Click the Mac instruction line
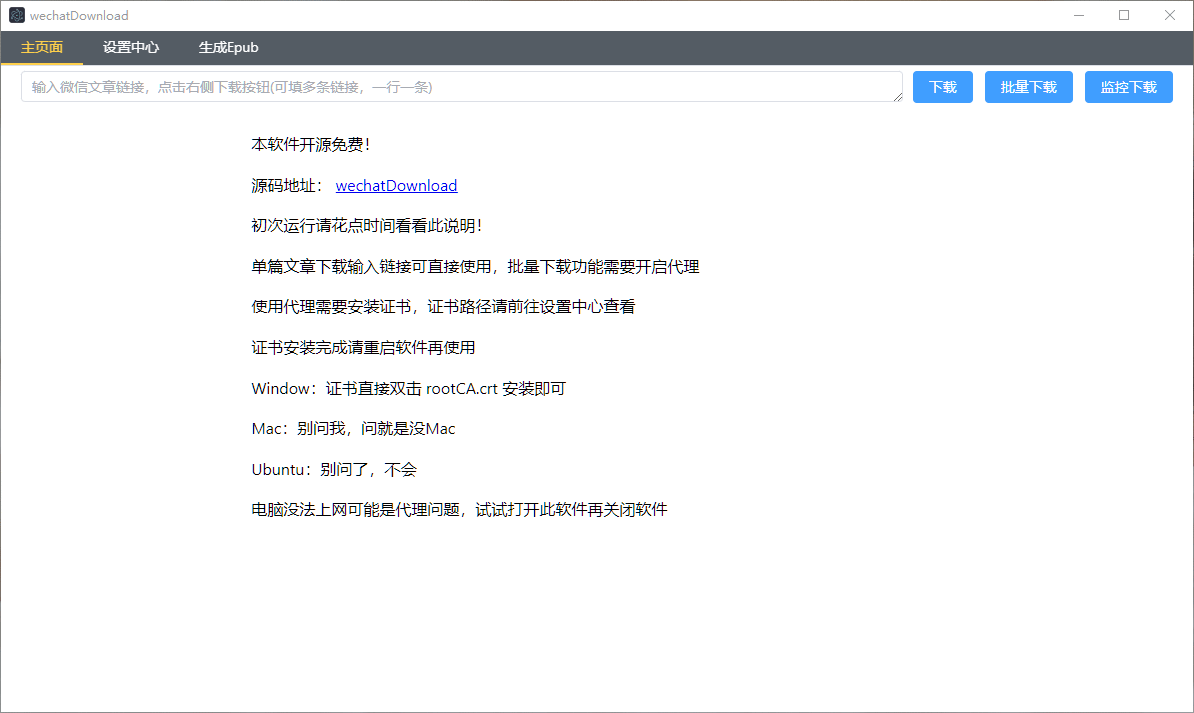This screenshot has width=1194, height=713. [x=353, y=428]
